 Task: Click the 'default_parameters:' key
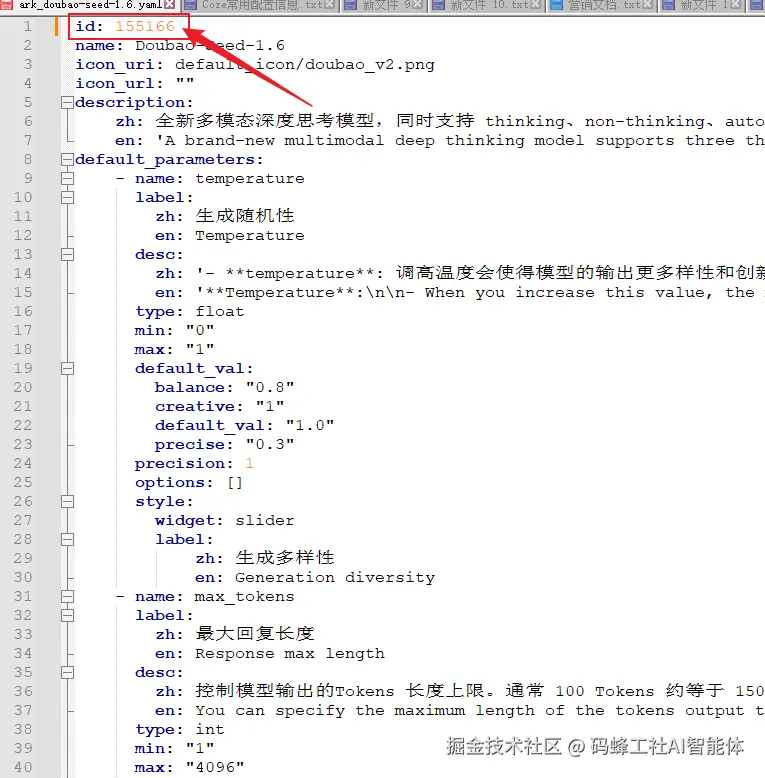[x=169, y=160]
